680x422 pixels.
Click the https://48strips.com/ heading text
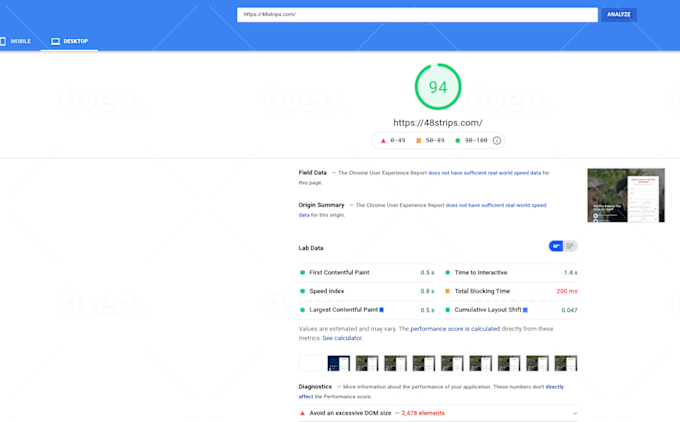pyautogui.click(x=438, y=123)
